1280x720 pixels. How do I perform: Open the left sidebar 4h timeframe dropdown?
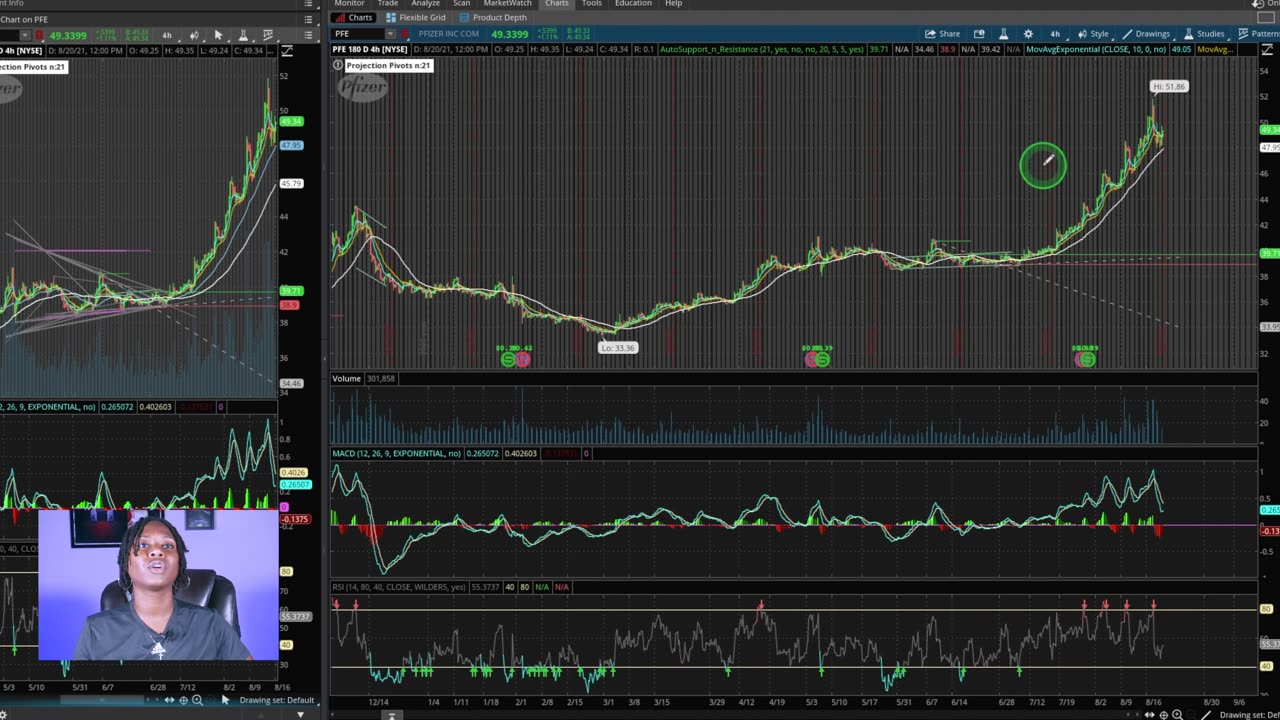click(167, 35)
